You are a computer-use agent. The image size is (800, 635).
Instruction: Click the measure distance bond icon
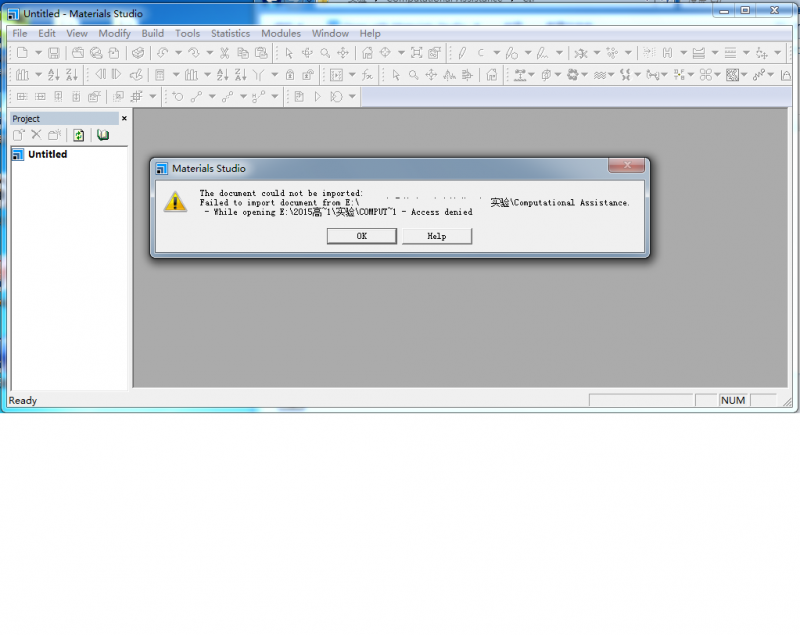196,97
